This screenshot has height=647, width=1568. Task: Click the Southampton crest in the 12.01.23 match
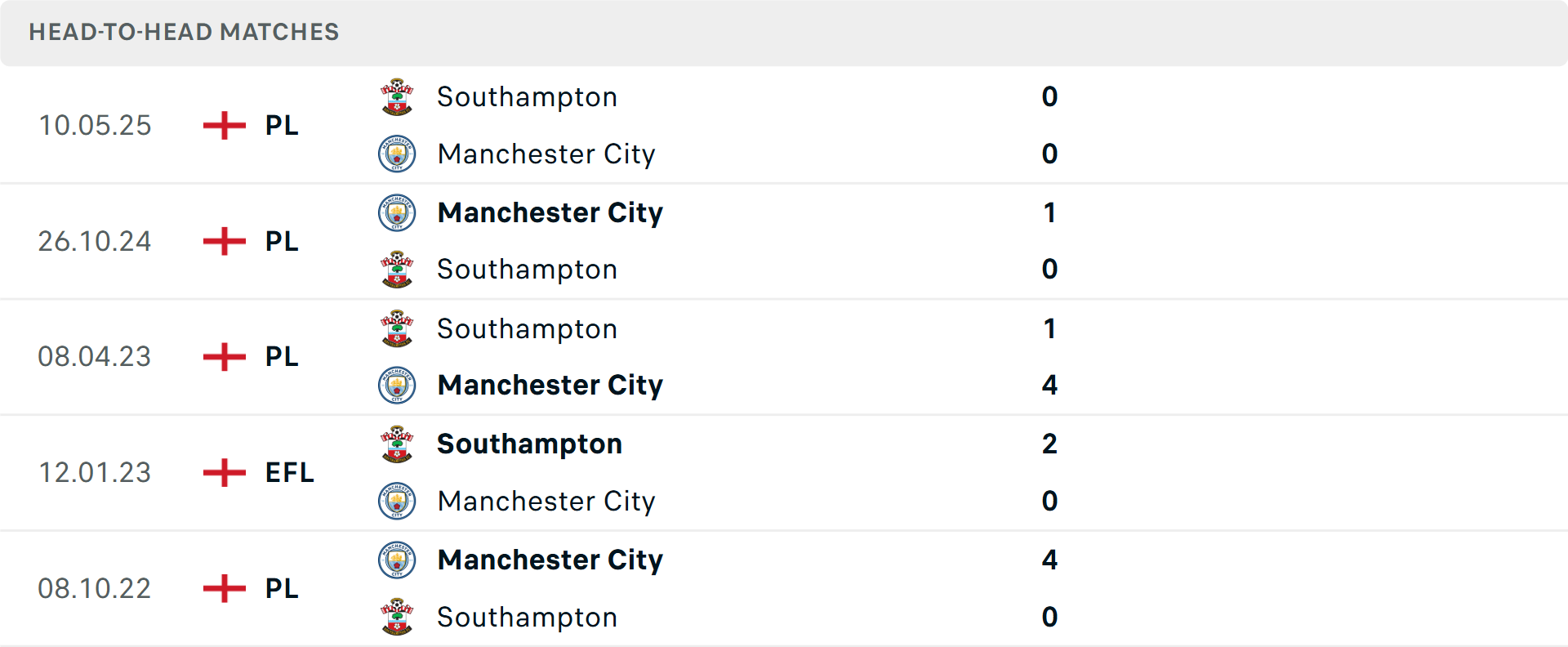(x=397, y=444)
